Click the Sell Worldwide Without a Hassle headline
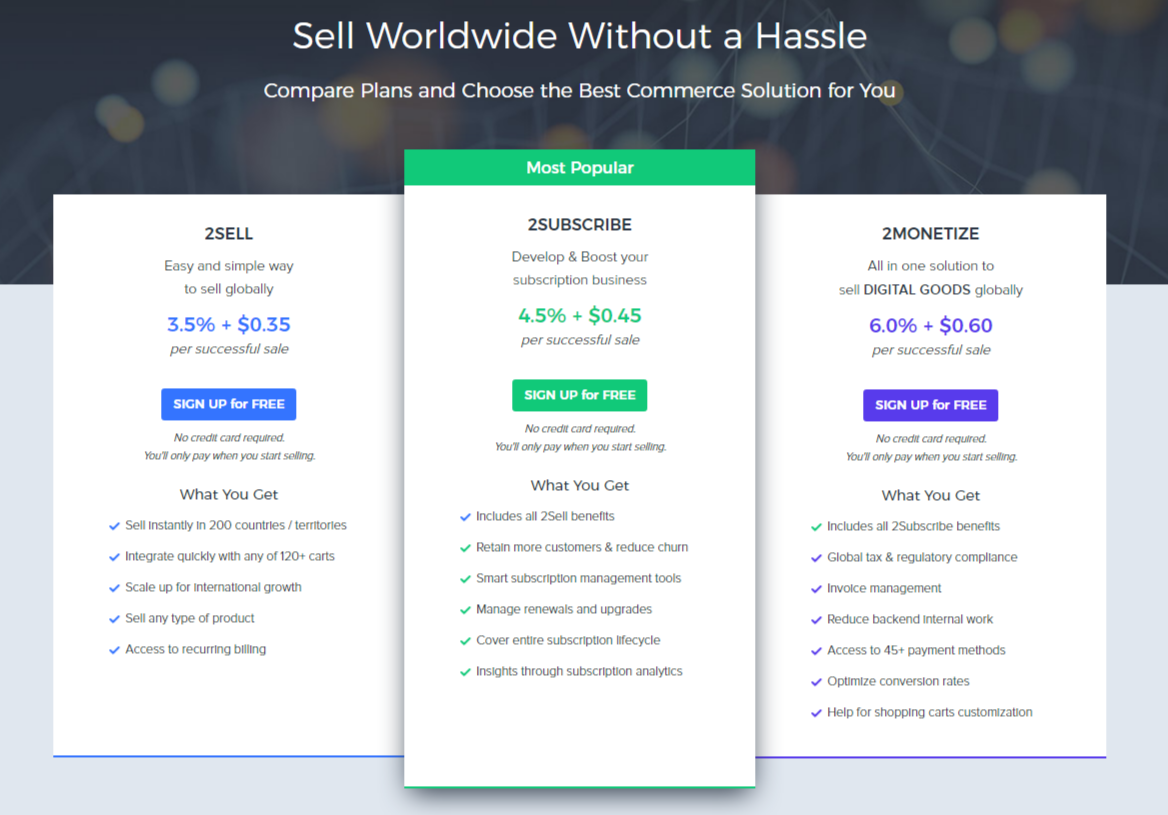 [580, 36]
